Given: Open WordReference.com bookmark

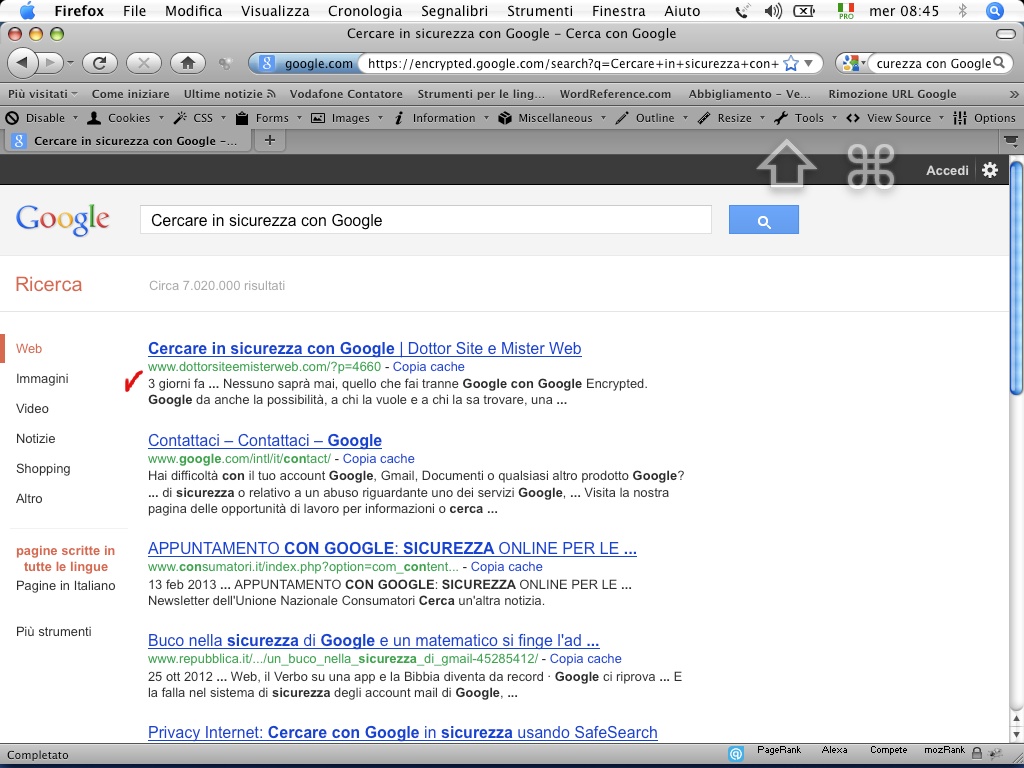Looking at the screenshot, I should pyautogui.click(x=615, y=94).
